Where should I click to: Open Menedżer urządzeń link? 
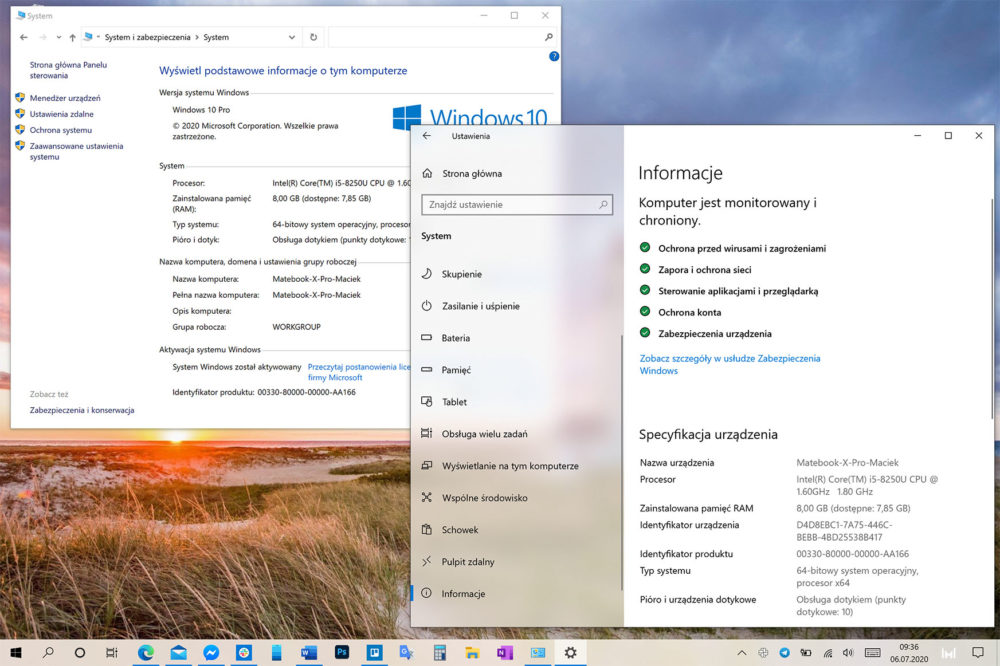point(65,98)
